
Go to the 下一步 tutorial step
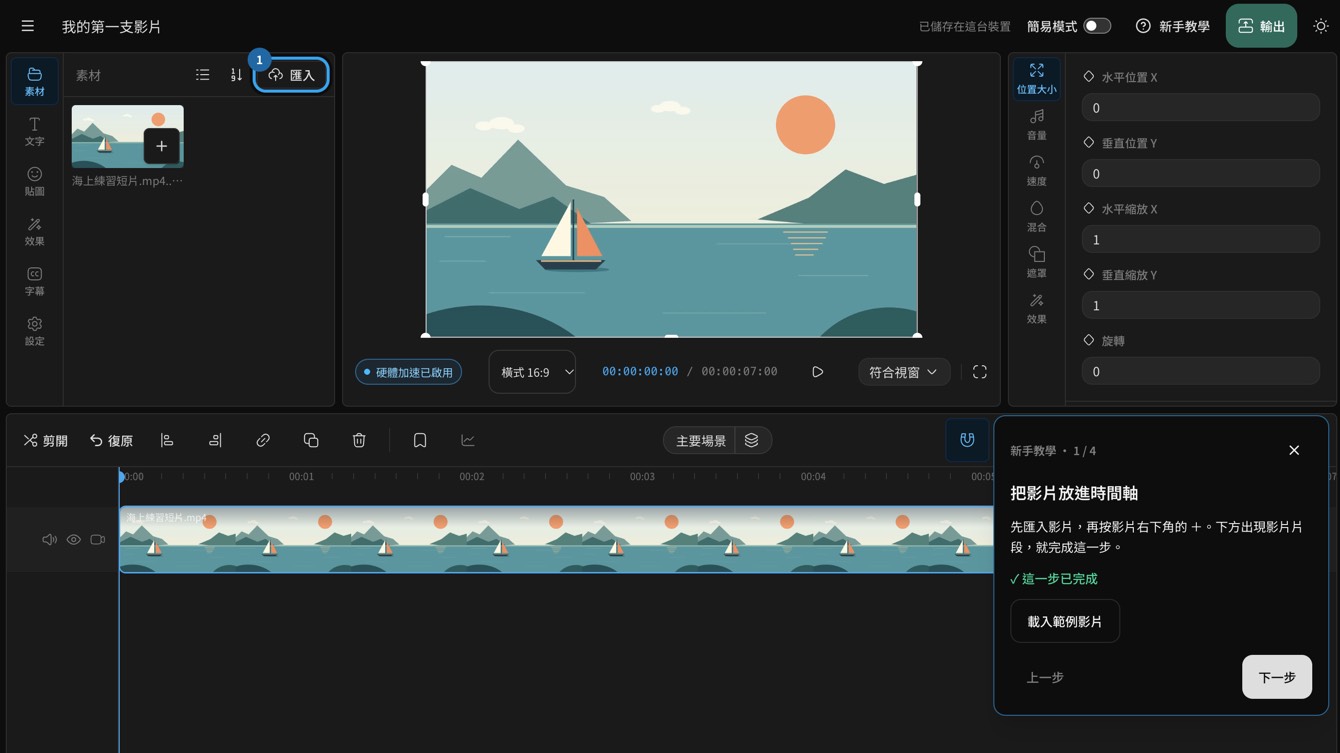pyautogui.click(x=1277, y=677)
